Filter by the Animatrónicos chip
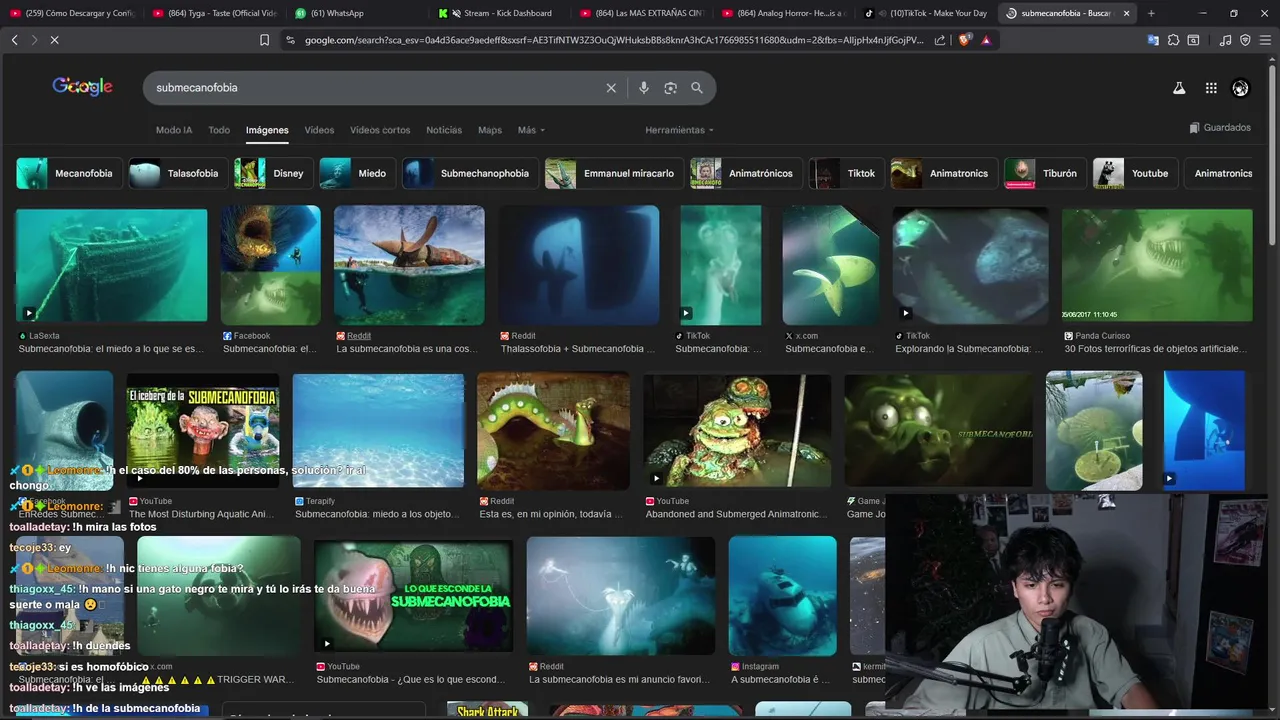Image resolution: width=1280 pixels, height=720 pixels. click(746, 173)
